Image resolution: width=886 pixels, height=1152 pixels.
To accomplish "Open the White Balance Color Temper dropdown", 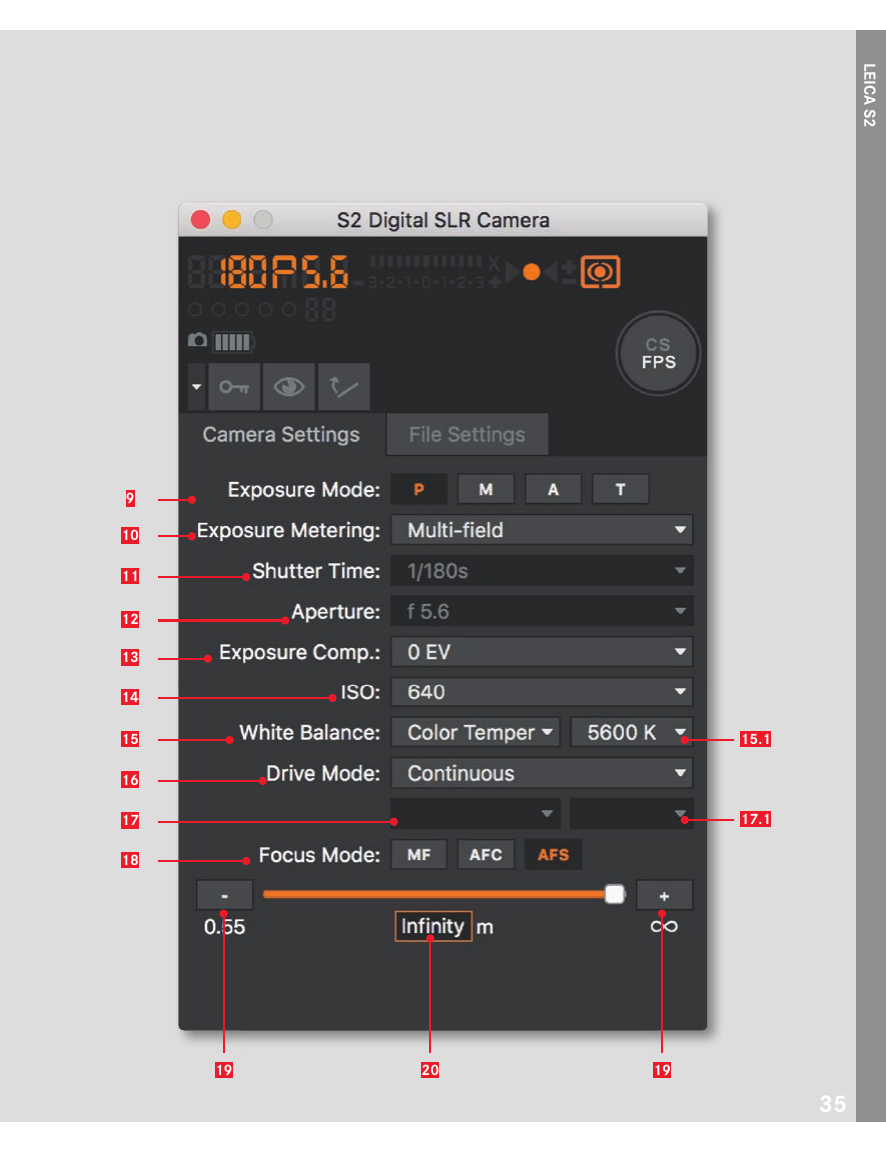I will [475, 732].
